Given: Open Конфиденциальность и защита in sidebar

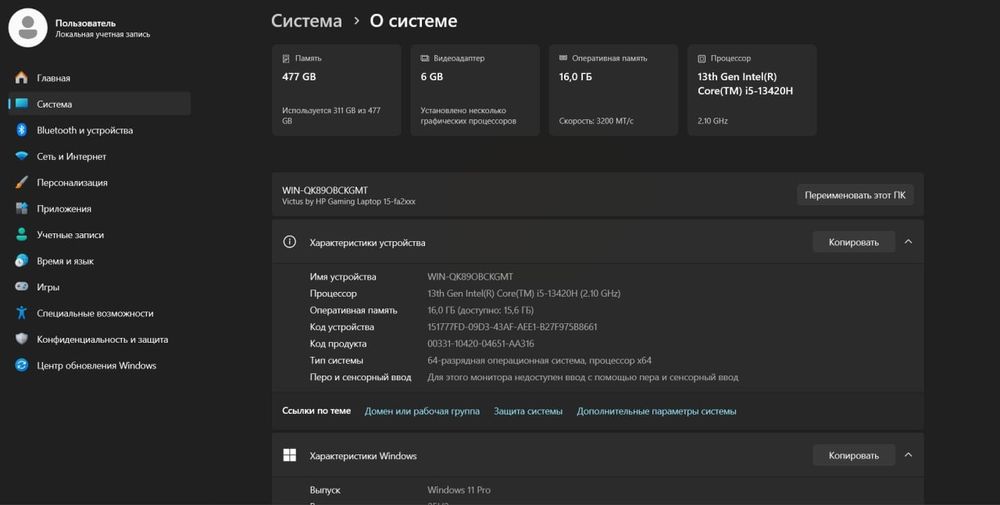Looking at the screenshot, I should [x=99, y=339].
